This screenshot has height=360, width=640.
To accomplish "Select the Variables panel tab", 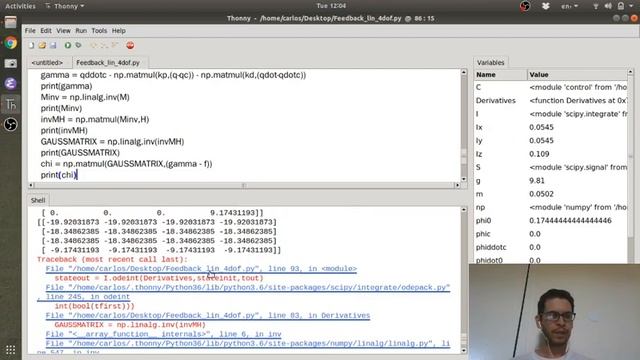I will pyautogui.click(x=491, y=63).
